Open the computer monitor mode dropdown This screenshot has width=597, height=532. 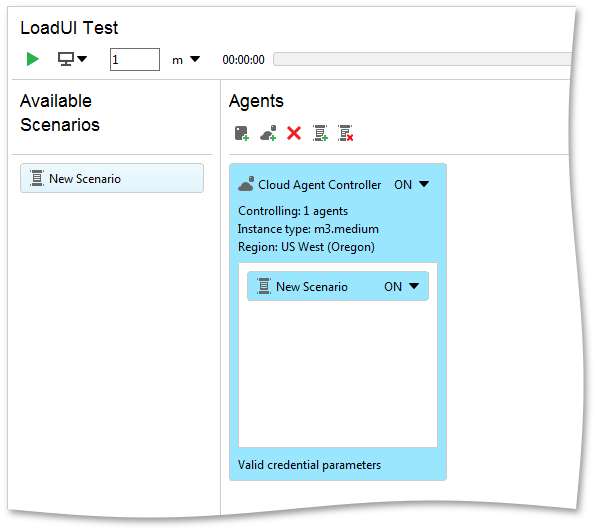[72, 59]
